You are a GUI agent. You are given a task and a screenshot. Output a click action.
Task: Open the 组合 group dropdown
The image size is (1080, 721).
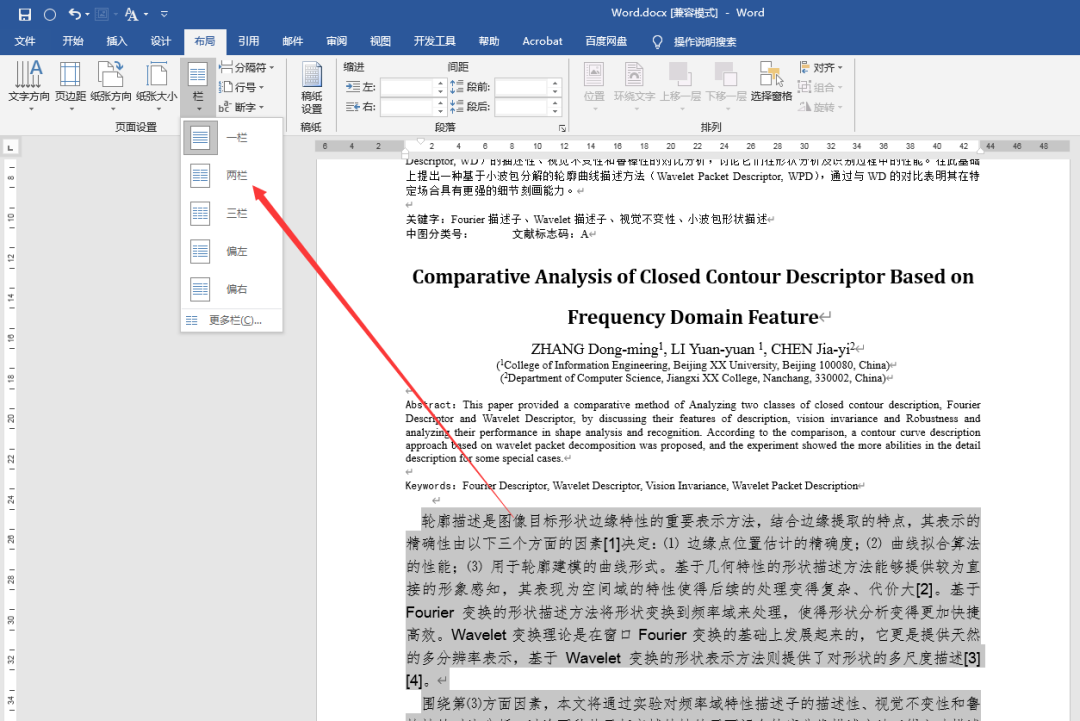[x=820, y=87]
